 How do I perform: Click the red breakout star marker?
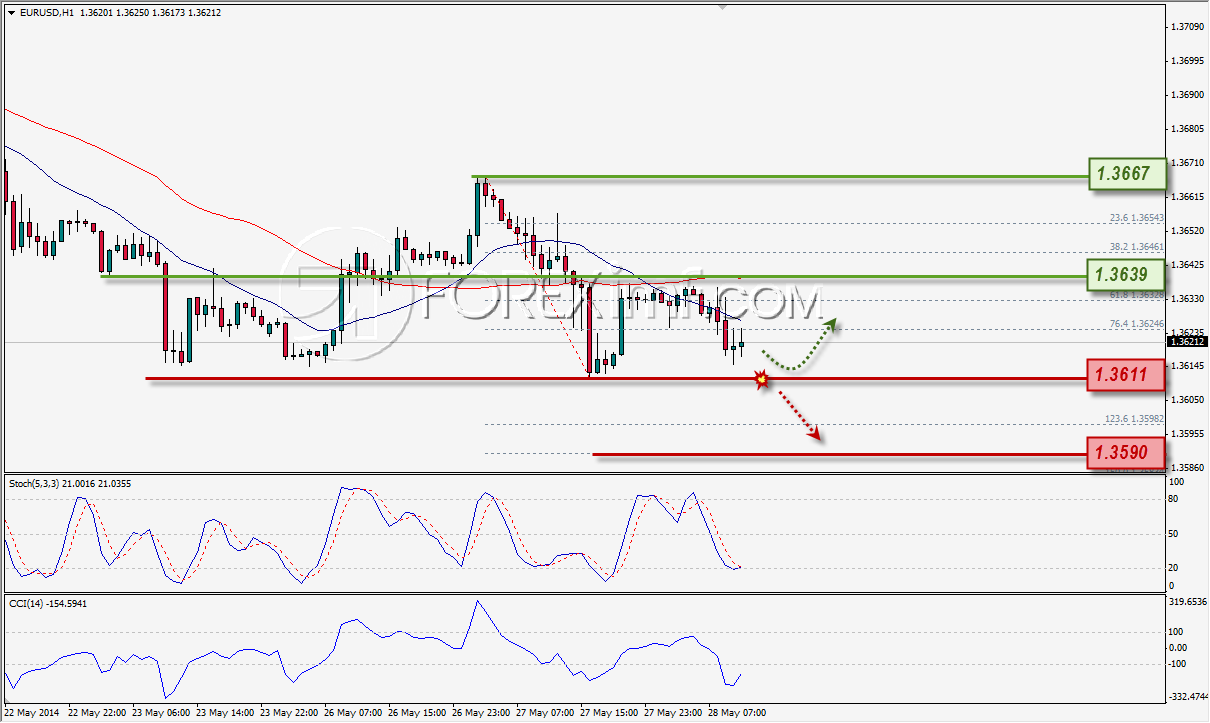click(762, 379)
